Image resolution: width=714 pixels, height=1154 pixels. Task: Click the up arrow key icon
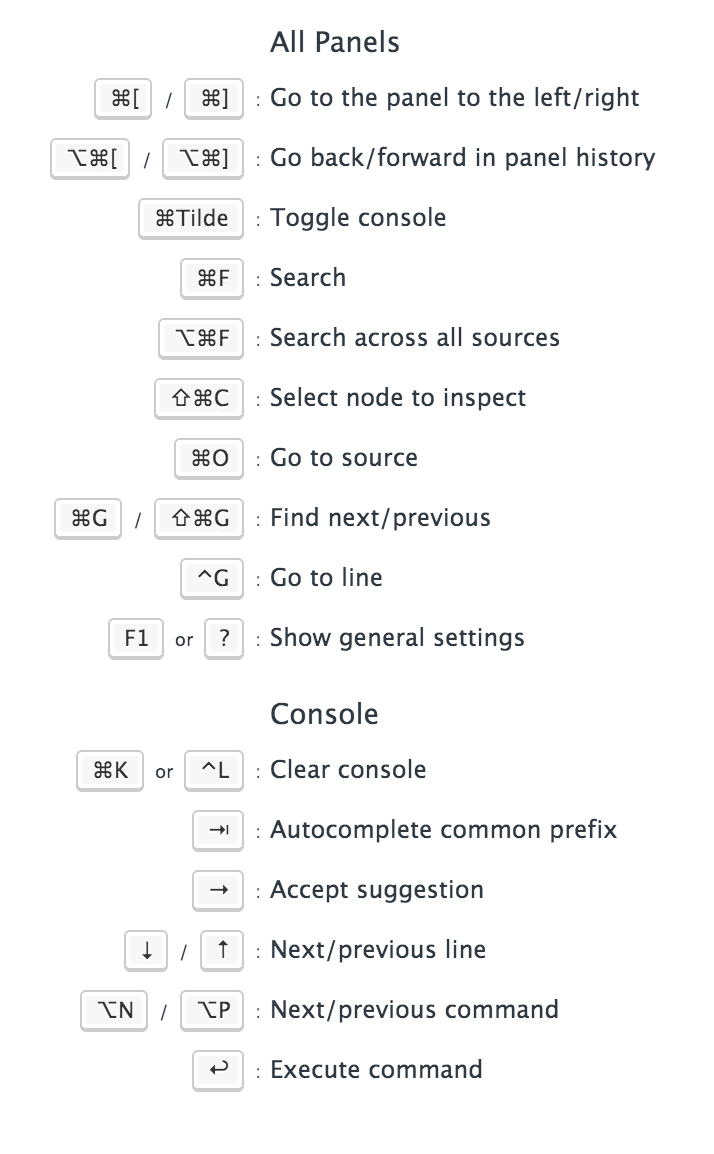pos(222,950)
